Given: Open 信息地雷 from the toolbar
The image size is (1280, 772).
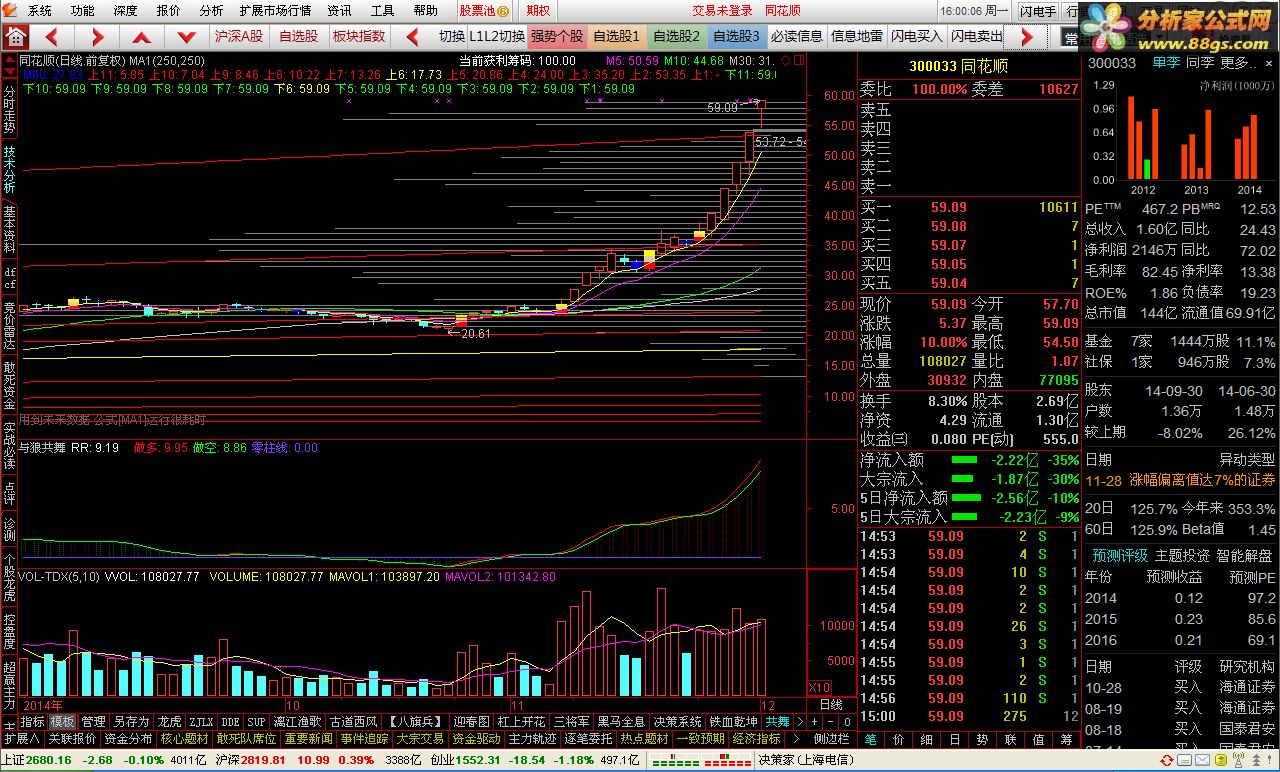Looking at the screenshot, I should coord(857,37).
